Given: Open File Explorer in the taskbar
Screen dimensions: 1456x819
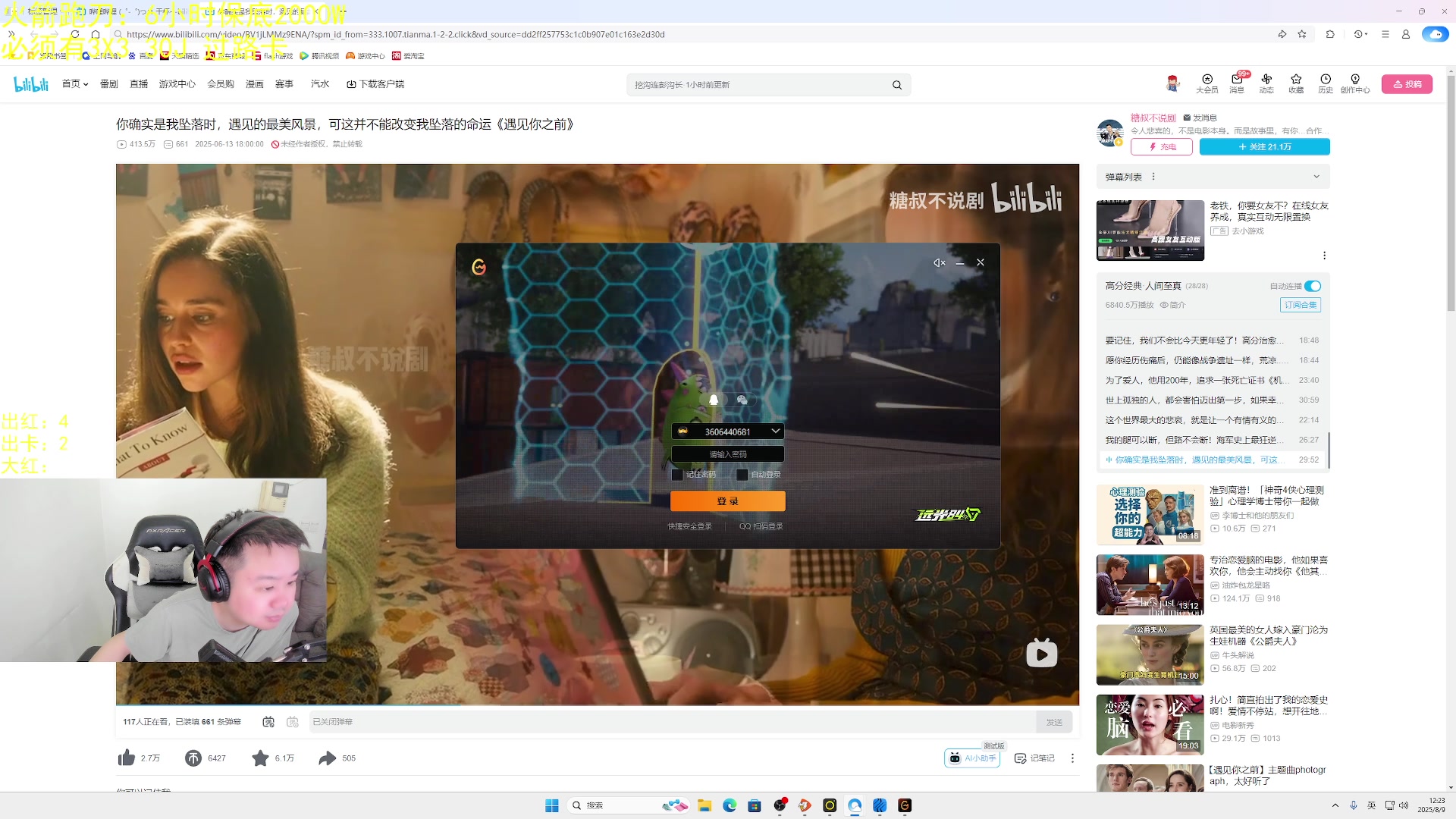Looking at the screenshot, I should pyautogui.click(x=704, y=805).
